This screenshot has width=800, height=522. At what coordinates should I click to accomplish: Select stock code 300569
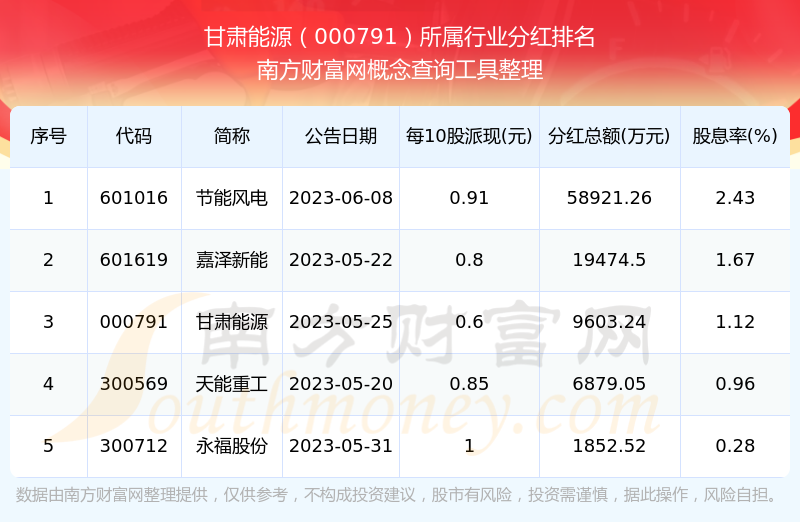click(x=134, y=384)
